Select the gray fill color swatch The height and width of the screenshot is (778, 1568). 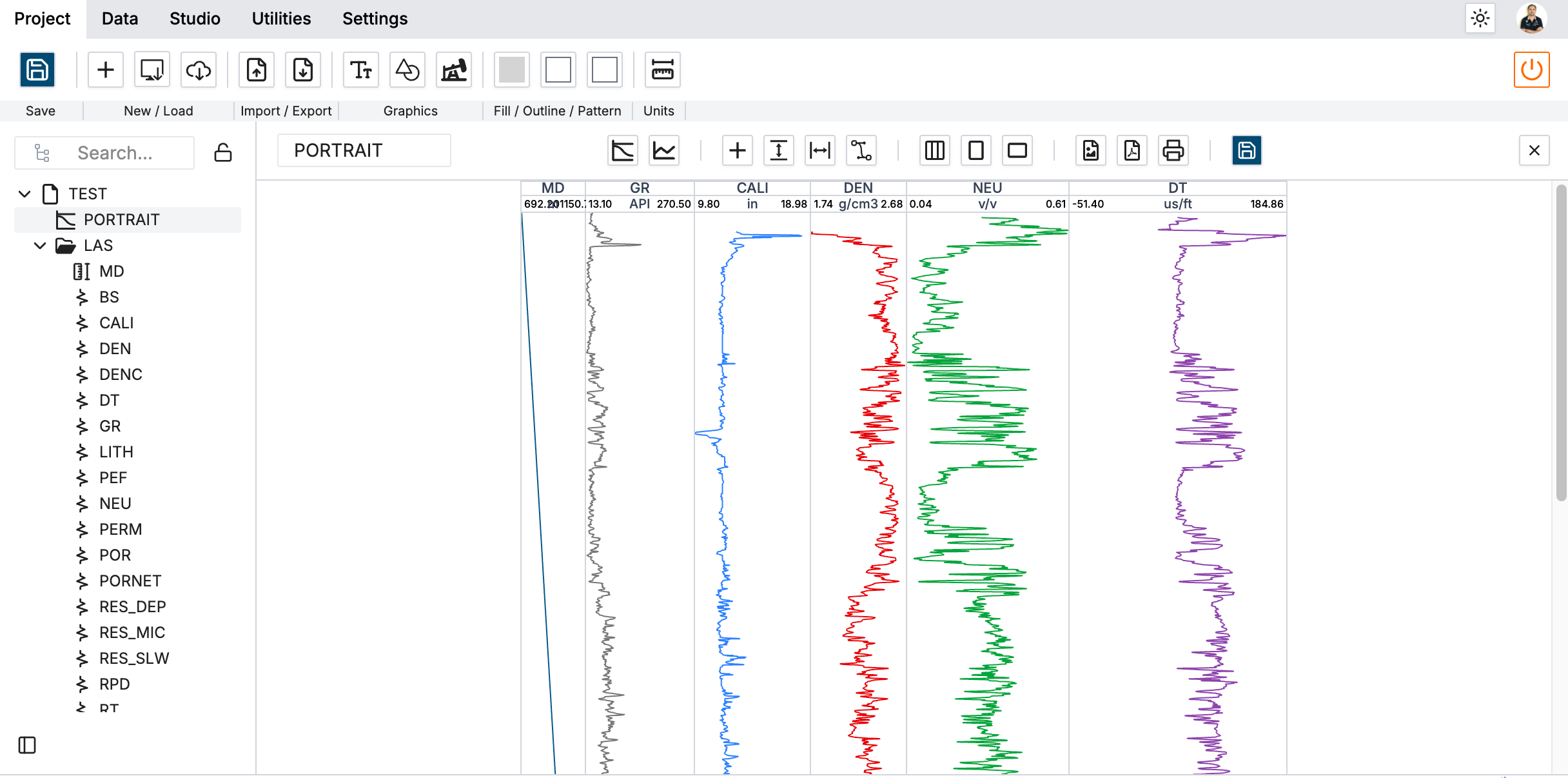click(x=511, y=70)
